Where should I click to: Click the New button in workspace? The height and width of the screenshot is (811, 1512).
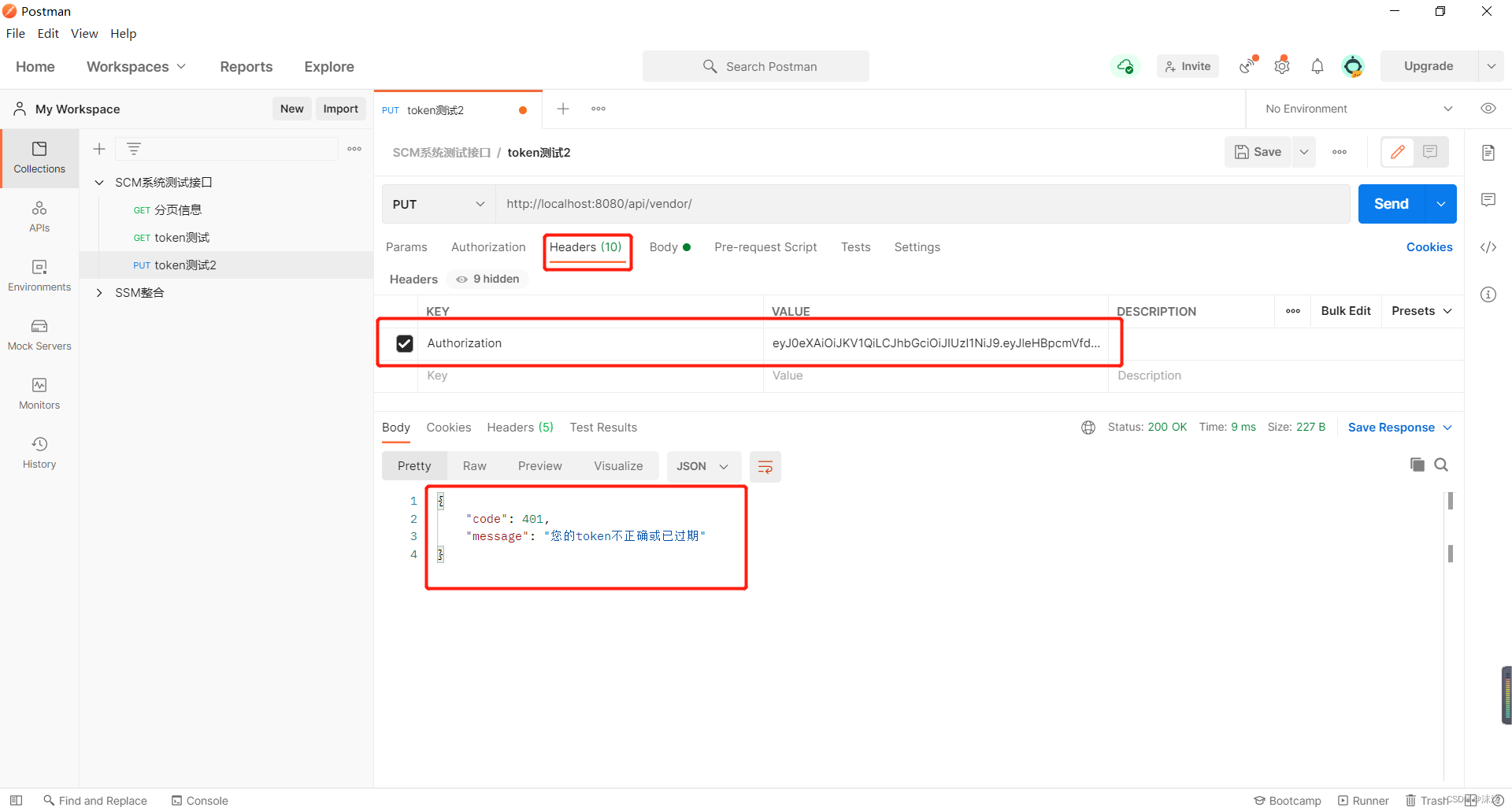(292, 109)
